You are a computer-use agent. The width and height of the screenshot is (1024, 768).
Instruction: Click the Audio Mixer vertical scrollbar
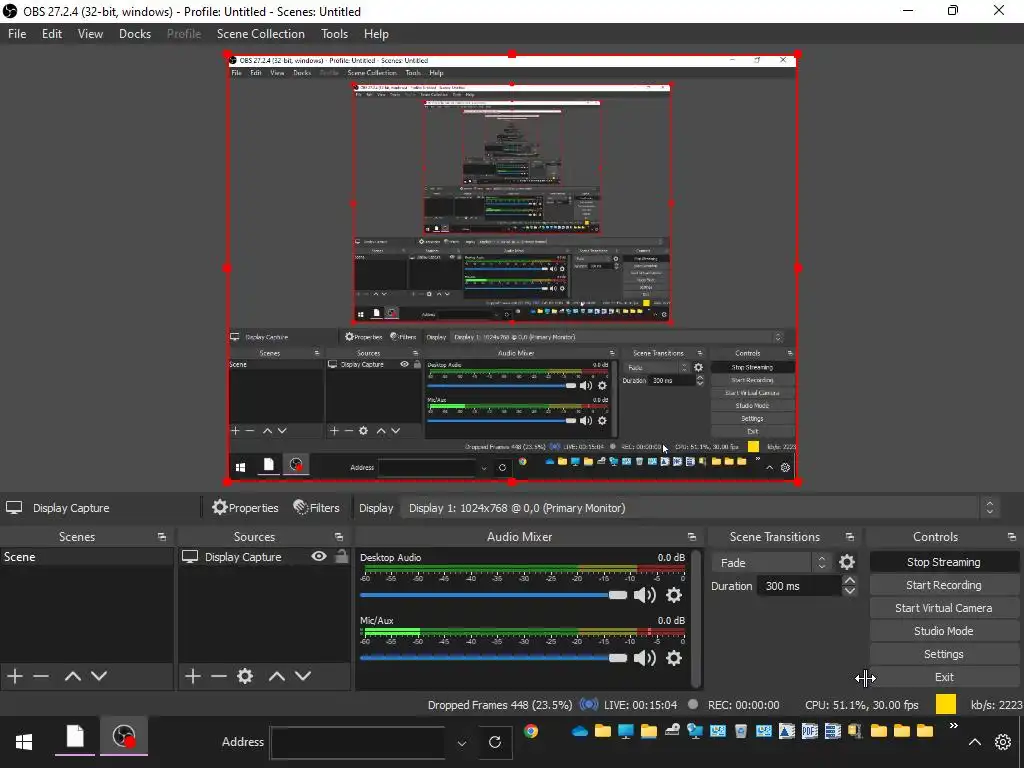pos(696,618)
